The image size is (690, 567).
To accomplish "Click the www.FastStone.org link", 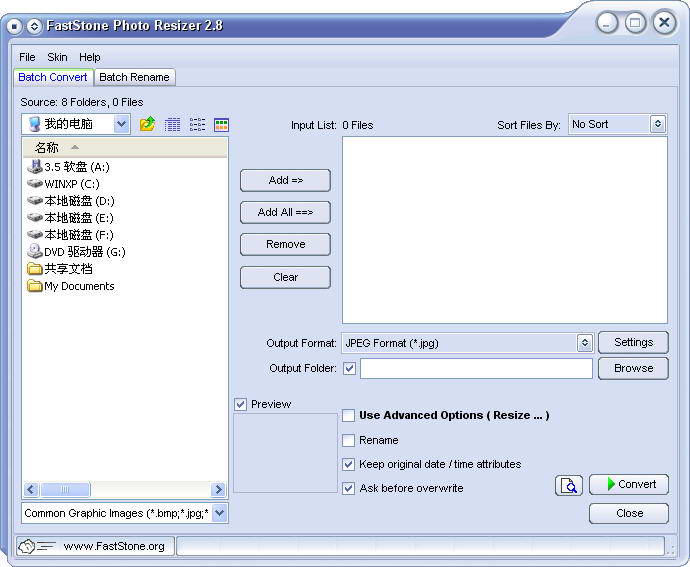I will pos(114,546).
